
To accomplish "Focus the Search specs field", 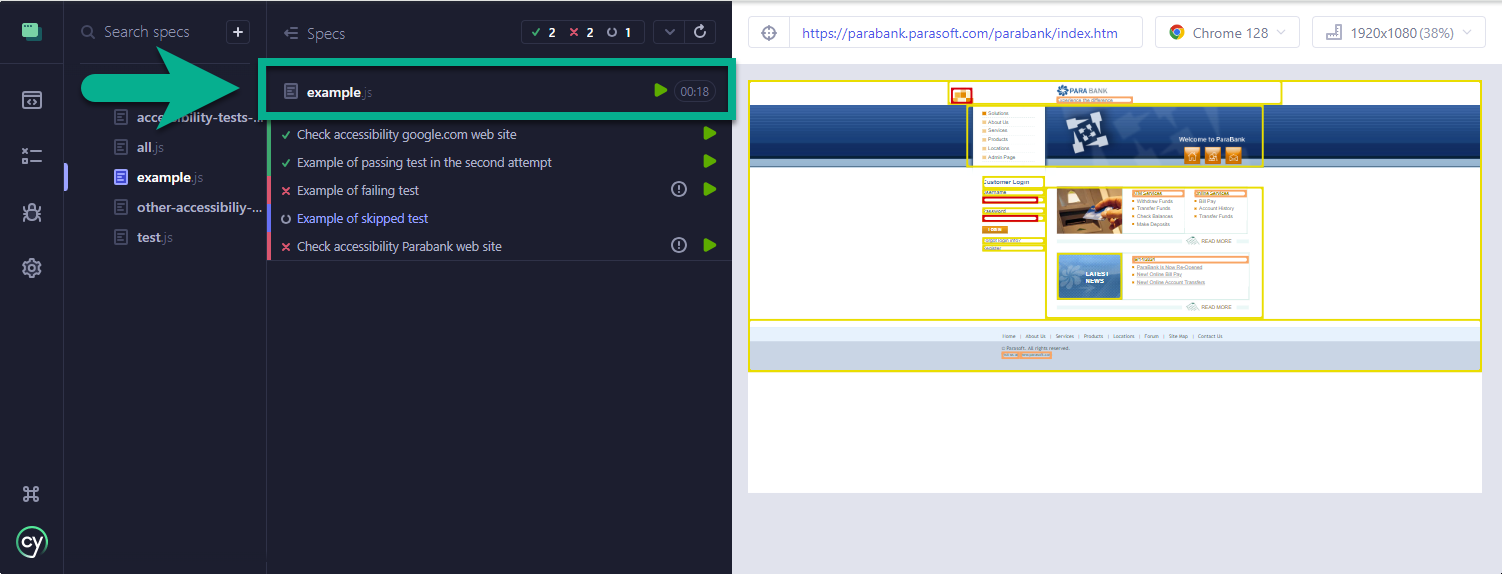I will [x=147, y=32].
